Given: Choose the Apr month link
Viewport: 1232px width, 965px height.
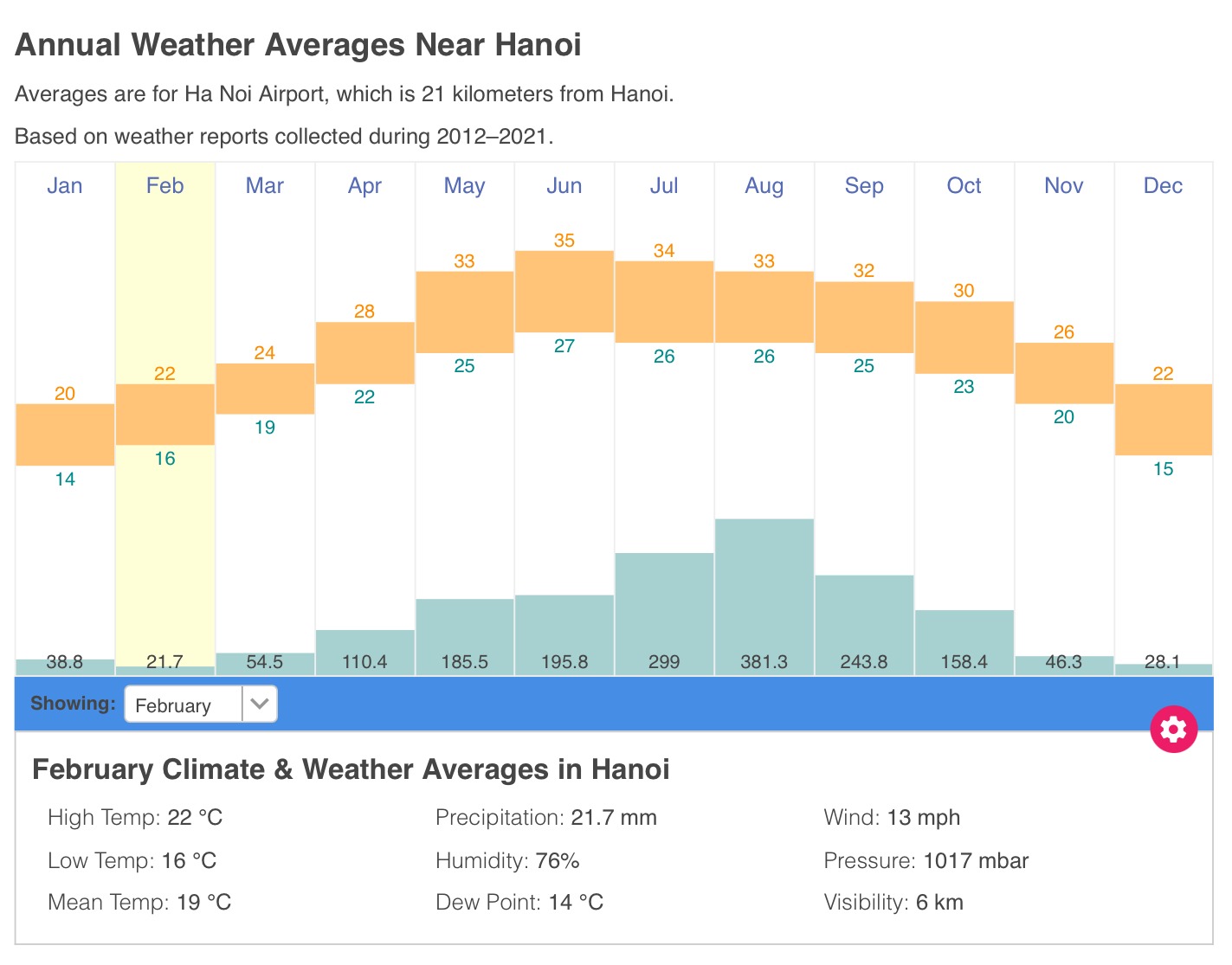Looking at the screenshot, I should (x=364, y=186).
